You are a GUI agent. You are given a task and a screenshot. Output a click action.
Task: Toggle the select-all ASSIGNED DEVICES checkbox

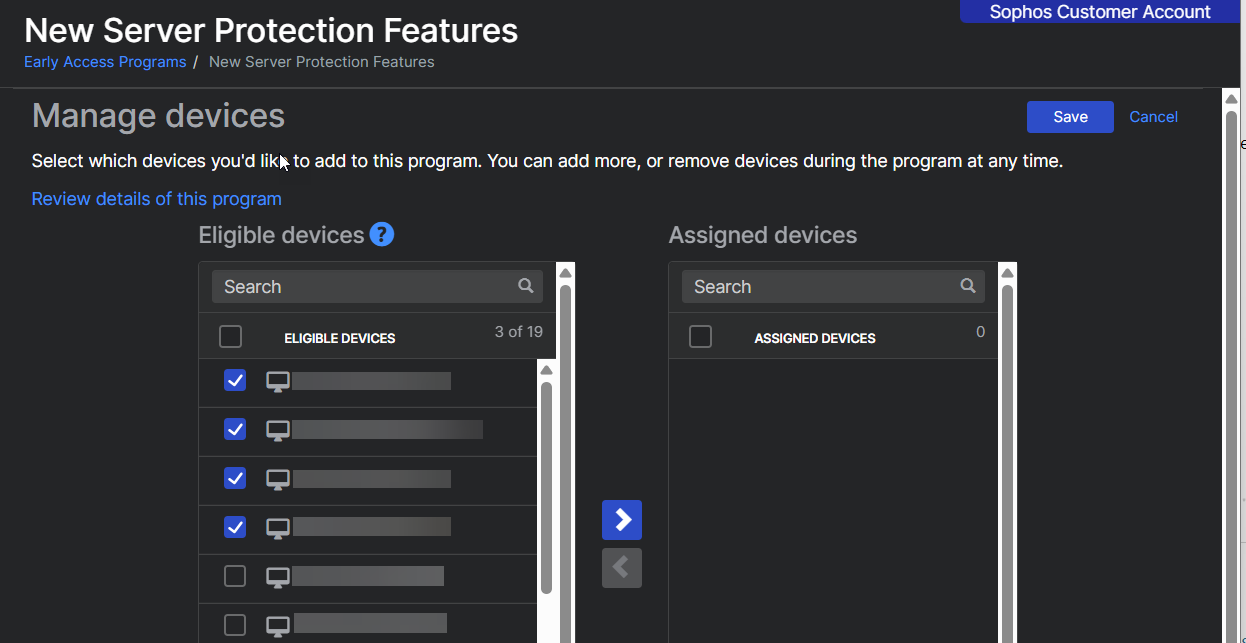(701, 337)
